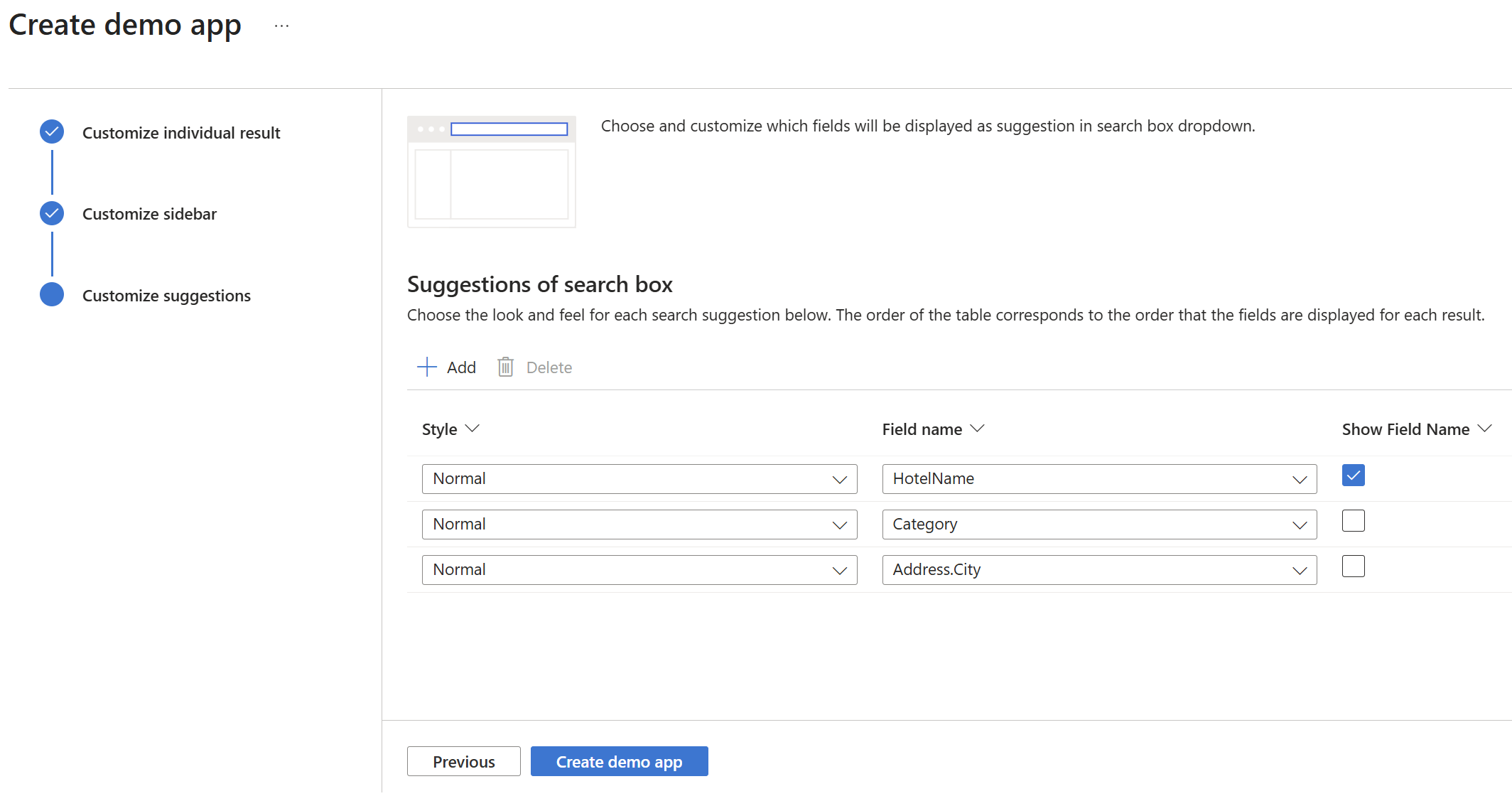Open the HotelName field dropdown
This screenshot has height=801, width=1512.
coord(1098,479)
